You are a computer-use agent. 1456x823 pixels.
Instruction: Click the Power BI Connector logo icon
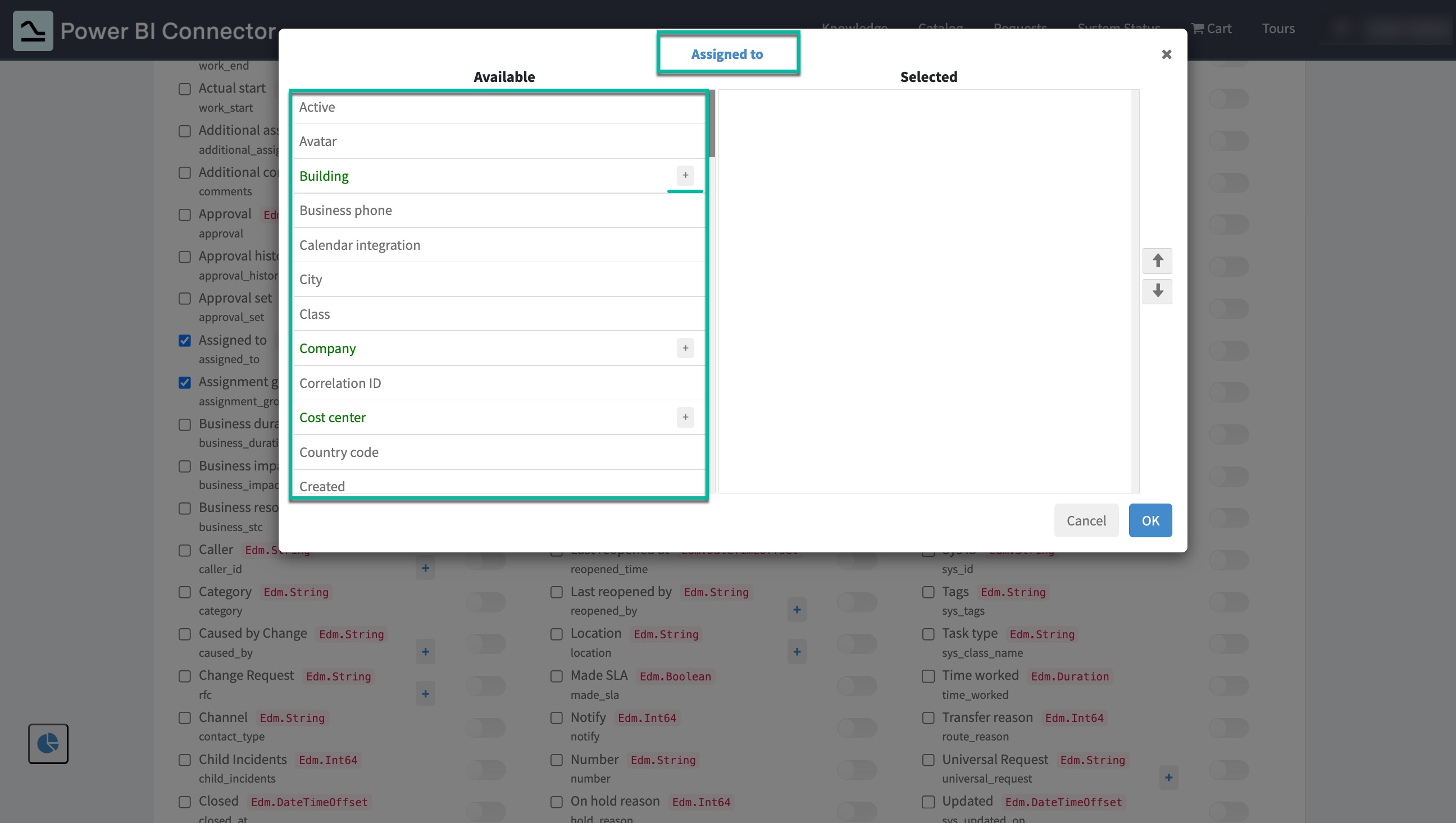(33, 30)
